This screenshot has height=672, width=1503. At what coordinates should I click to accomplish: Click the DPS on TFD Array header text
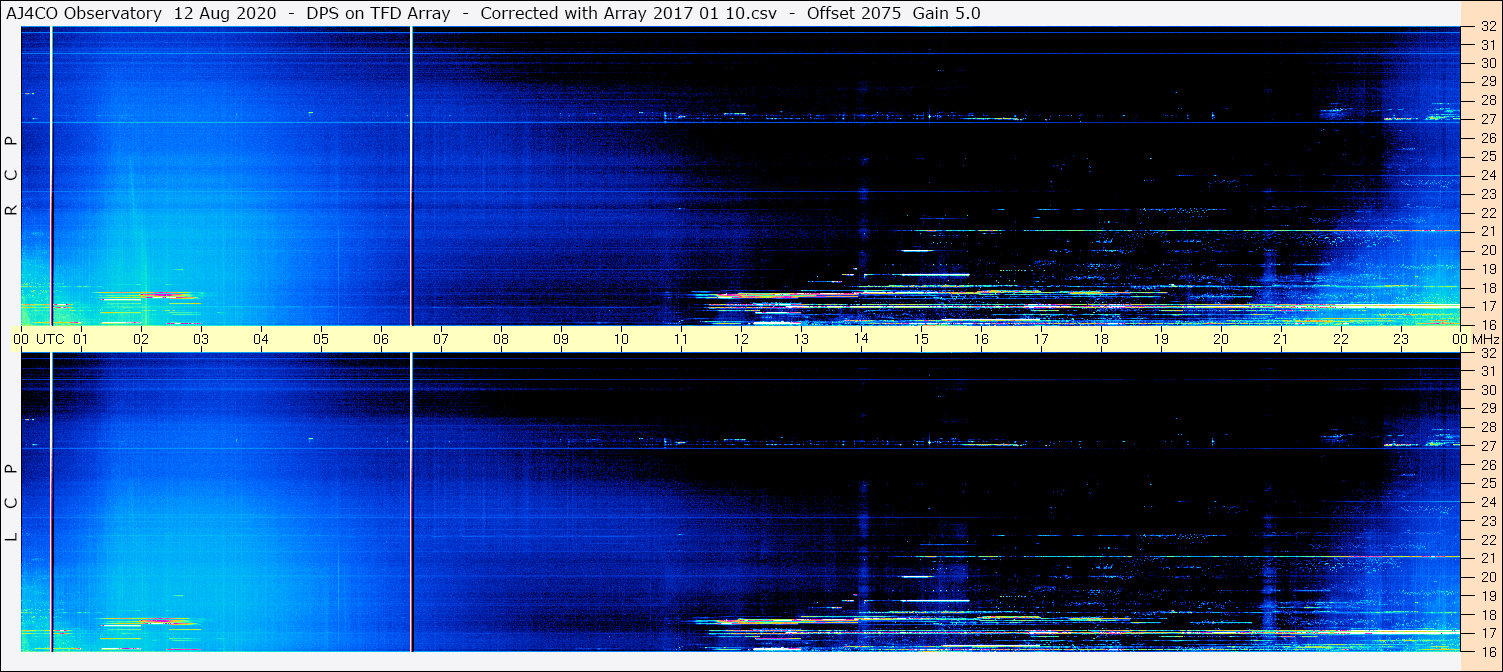click(x=376, y=14)
